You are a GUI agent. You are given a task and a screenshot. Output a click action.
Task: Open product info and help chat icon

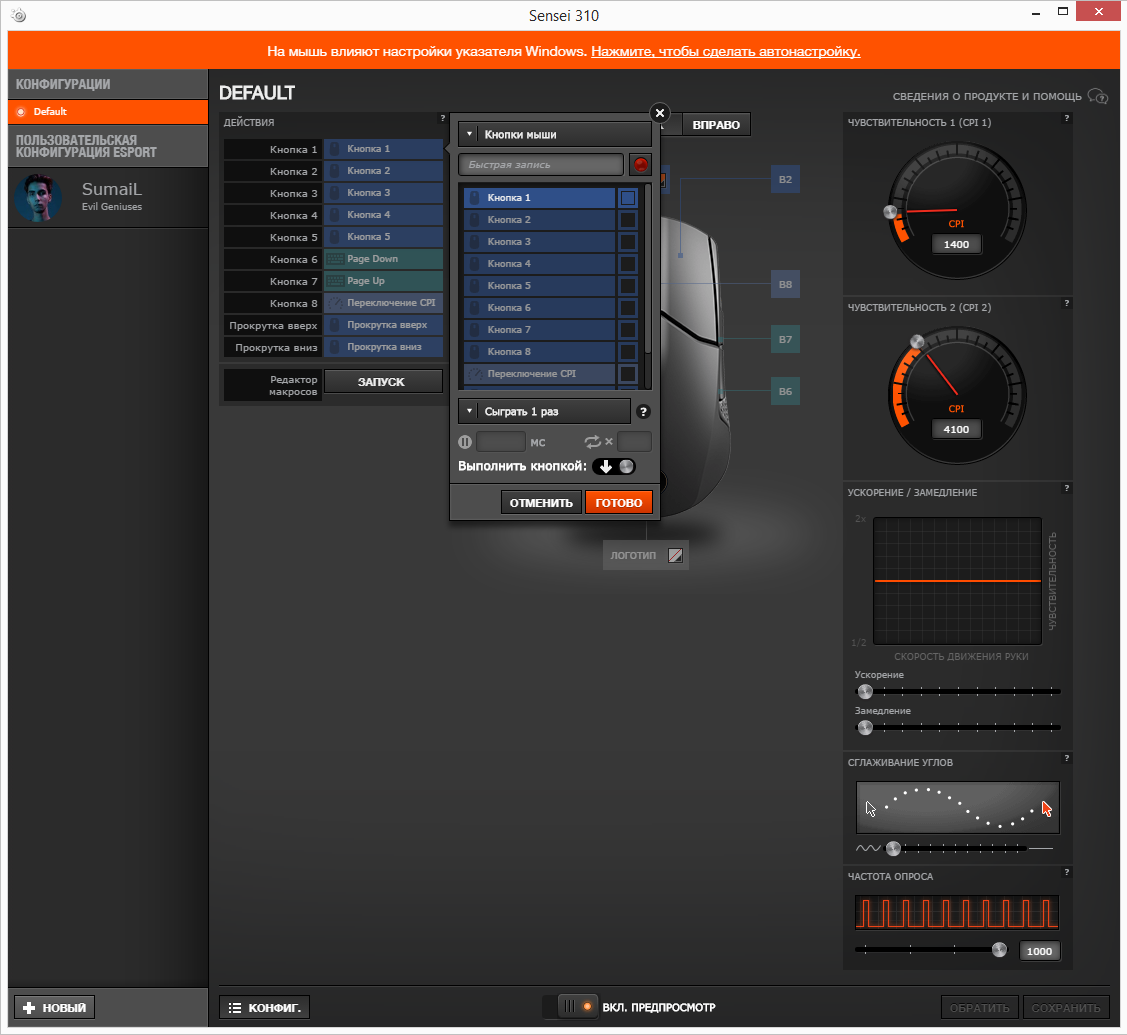coord(1098,96)
